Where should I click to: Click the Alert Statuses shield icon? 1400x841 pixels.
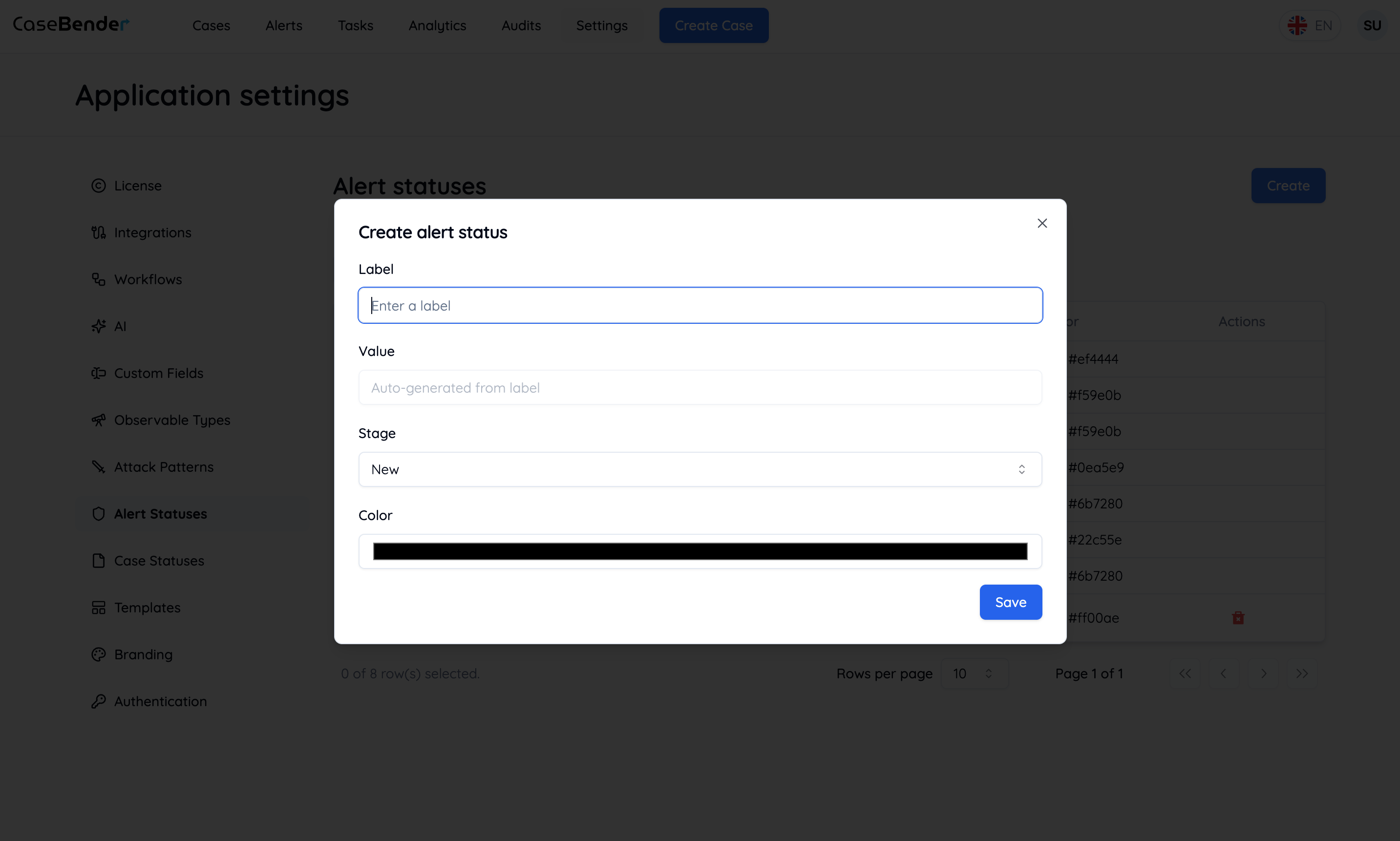(x=99, y=513)
